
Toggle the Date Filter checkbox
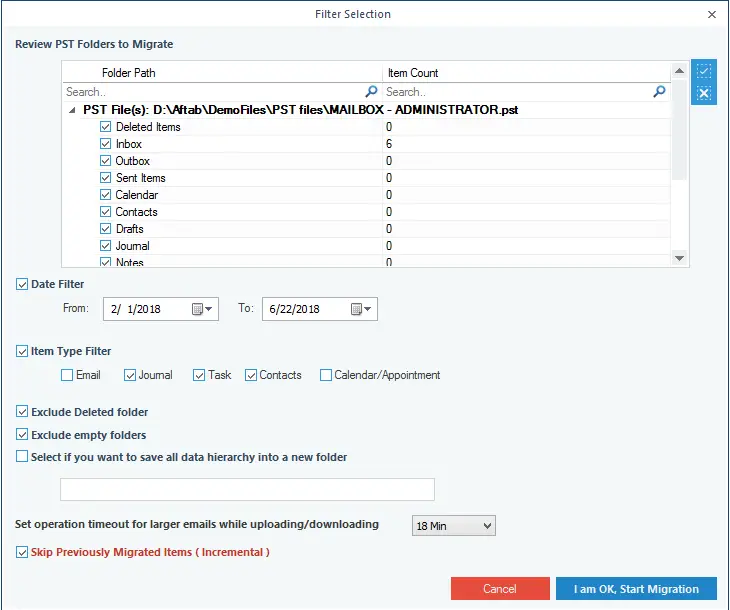click(x=22, y=284)
